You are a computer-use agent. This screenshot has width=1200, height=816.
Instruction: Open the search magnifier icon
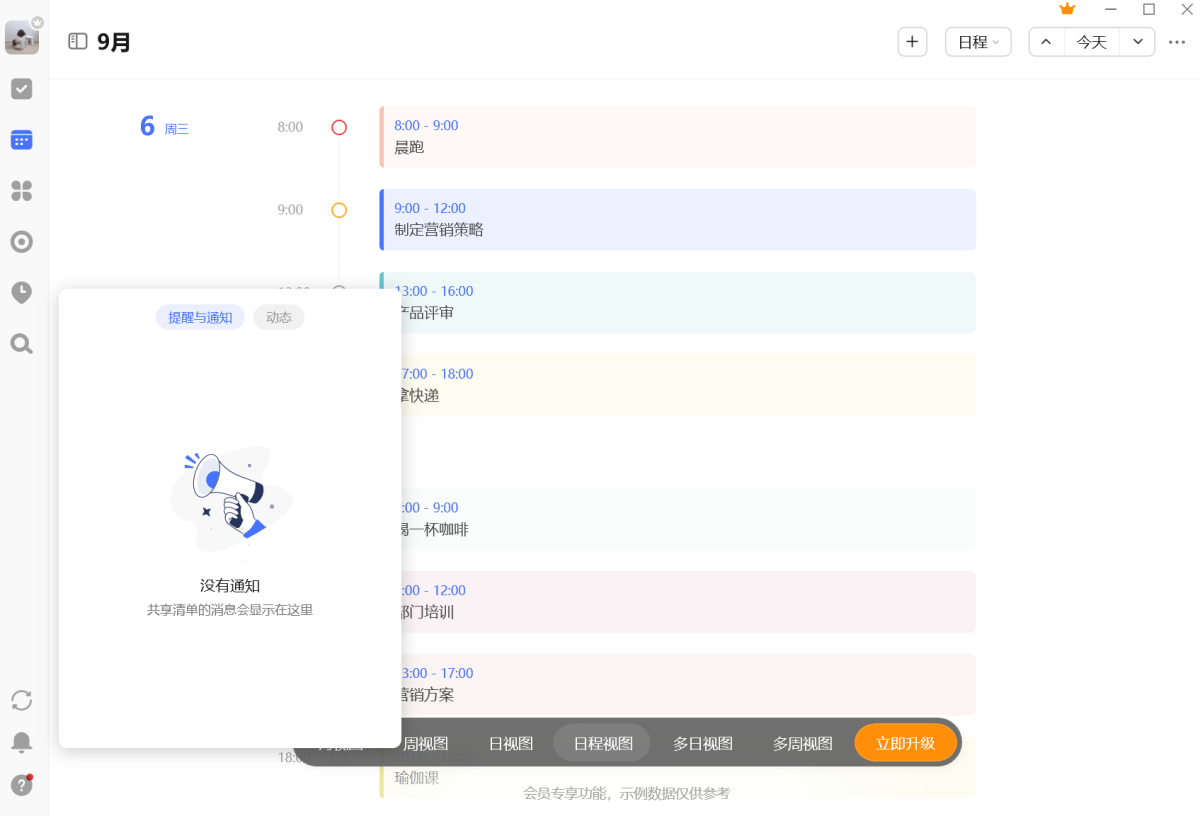[21, 344]
